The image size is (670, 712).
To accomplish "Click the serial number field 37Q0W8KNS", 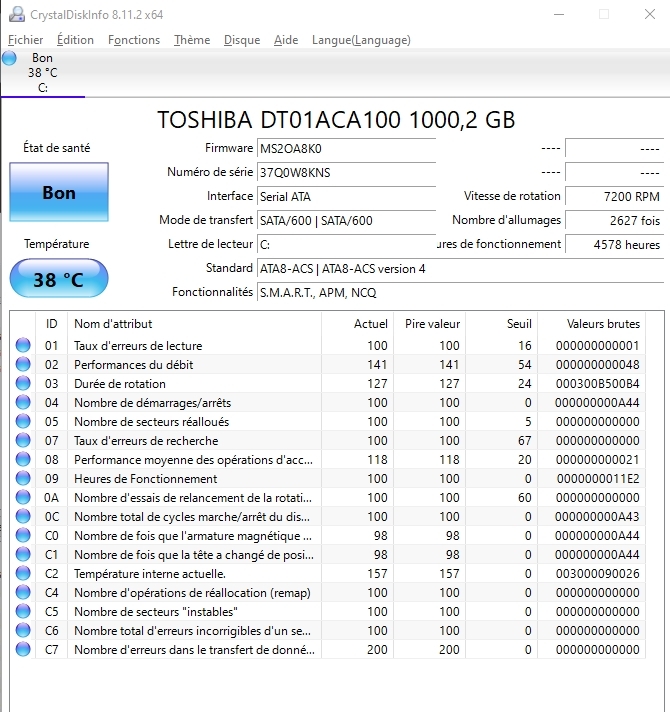I will tap(346, 172).
